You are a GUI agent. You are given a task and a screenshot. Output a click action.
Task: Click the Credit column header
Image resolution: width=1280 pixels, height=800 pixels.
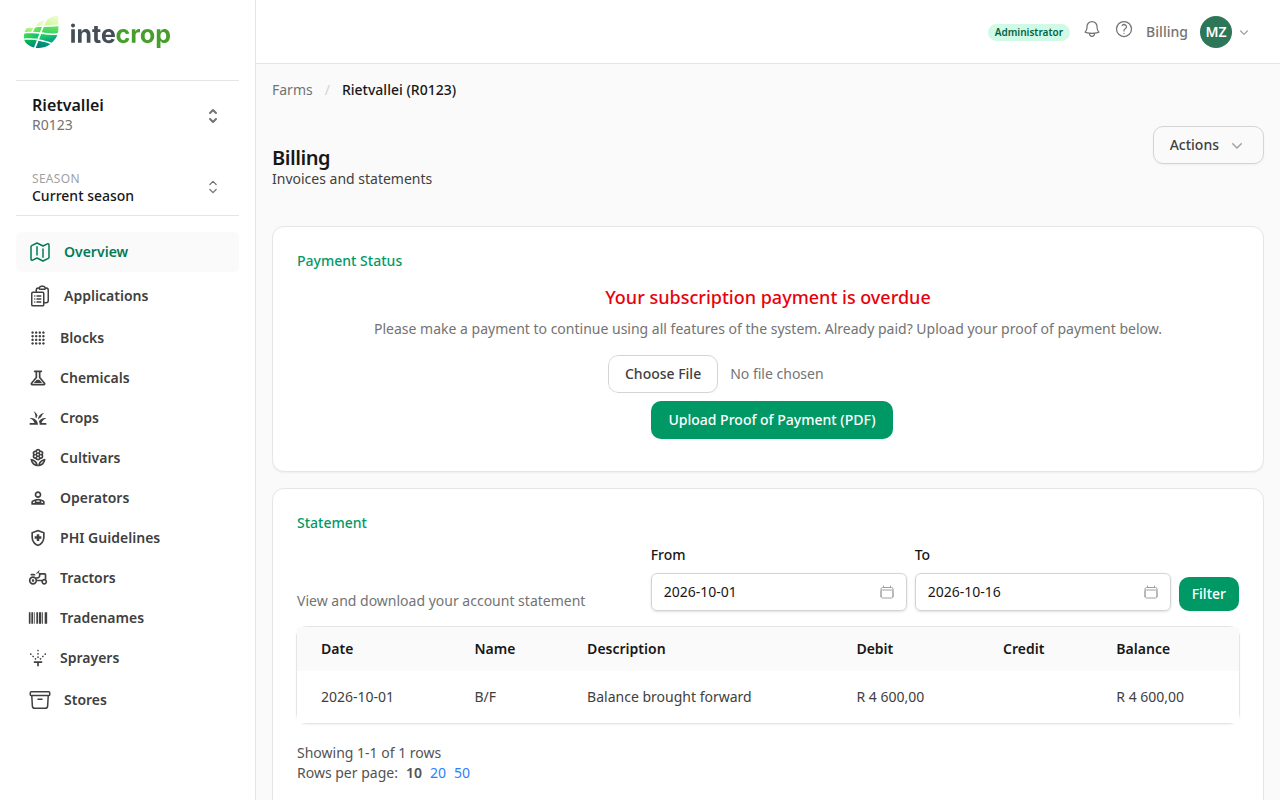tap(1023, 649)
